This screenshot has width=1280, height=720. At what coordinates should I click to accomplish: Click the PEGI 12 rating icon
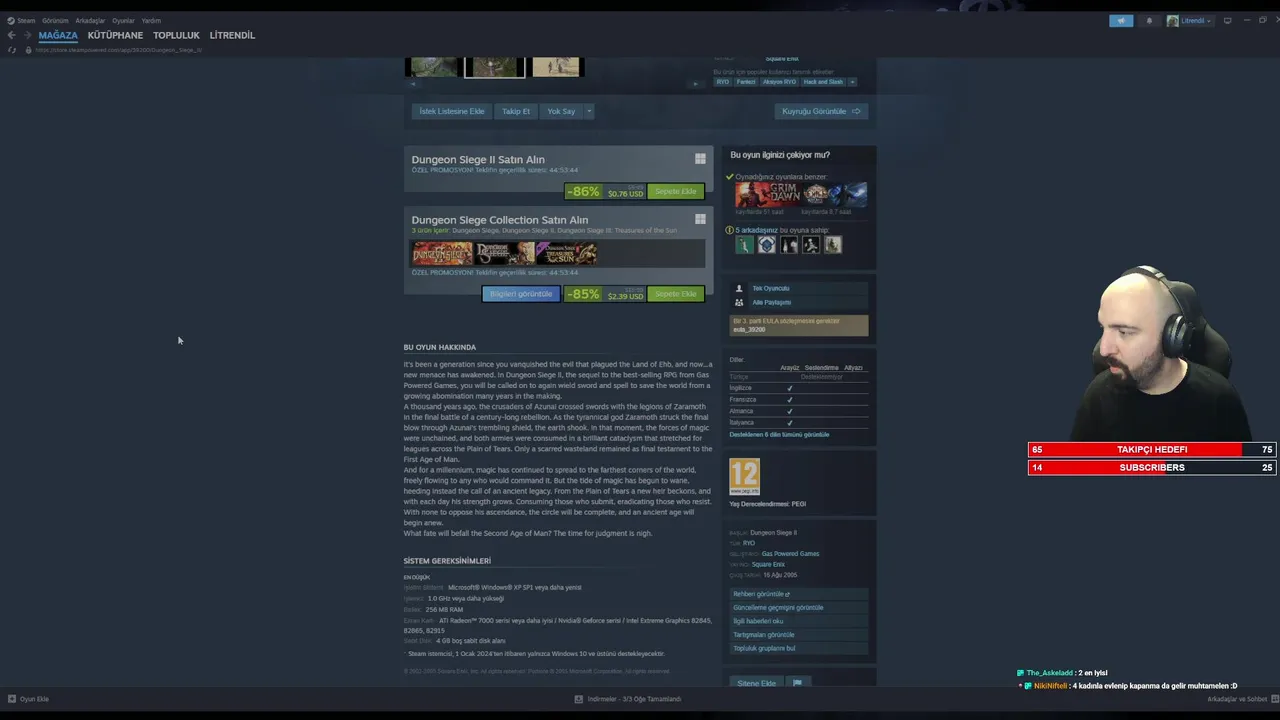744,477
